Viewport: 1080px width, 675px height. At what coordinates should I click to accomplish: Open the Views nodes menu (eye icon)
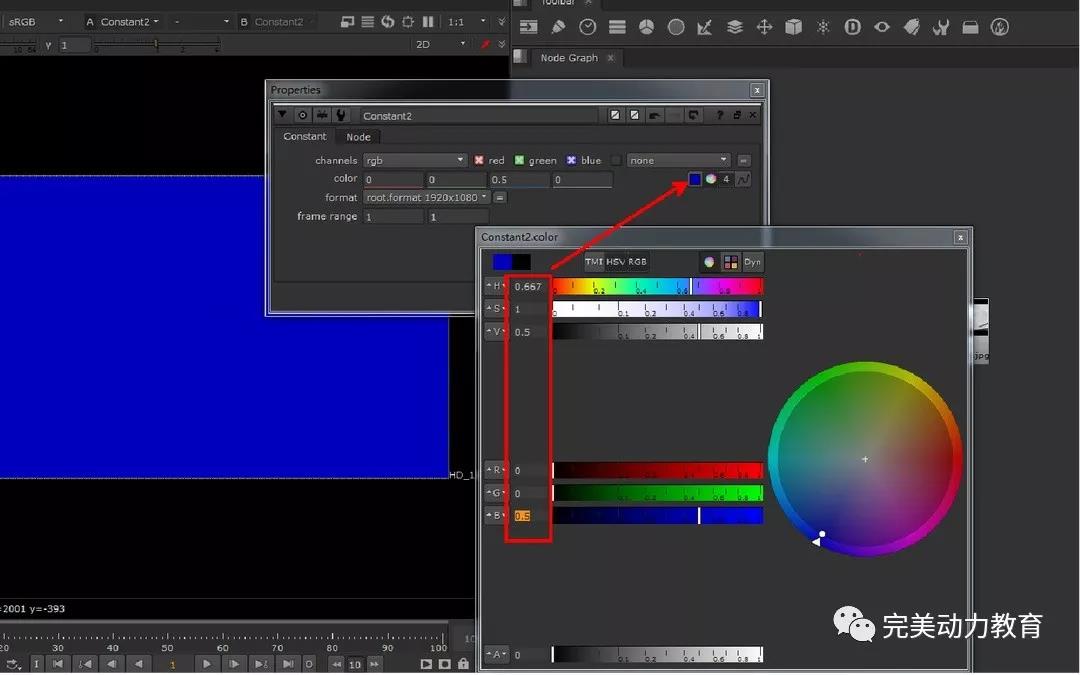pyautogui.click(x=882, y=27)
